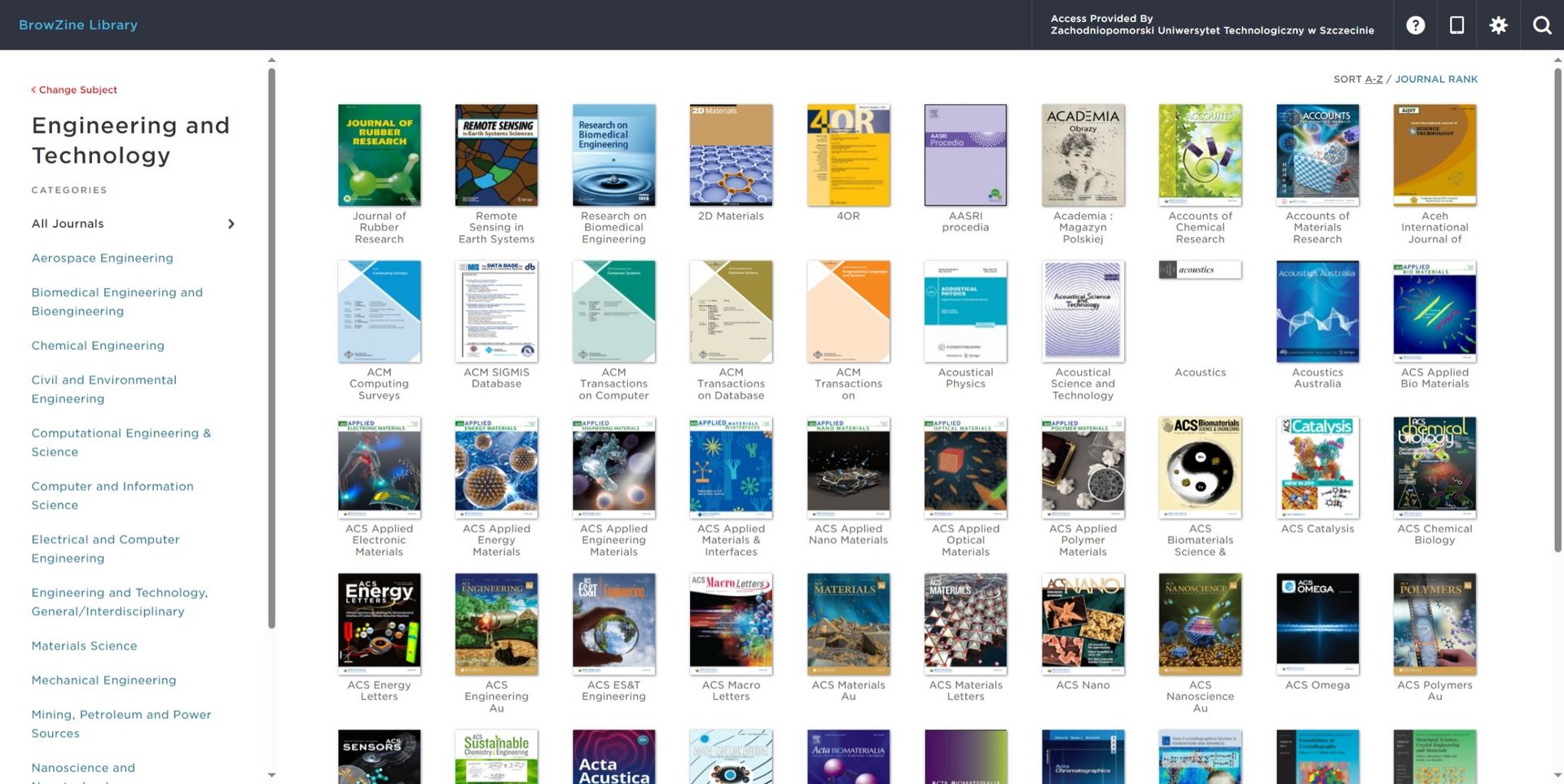Open ACS Macro Letters cover
This screenshot has width=1564, height=784.
pos(731,624)
